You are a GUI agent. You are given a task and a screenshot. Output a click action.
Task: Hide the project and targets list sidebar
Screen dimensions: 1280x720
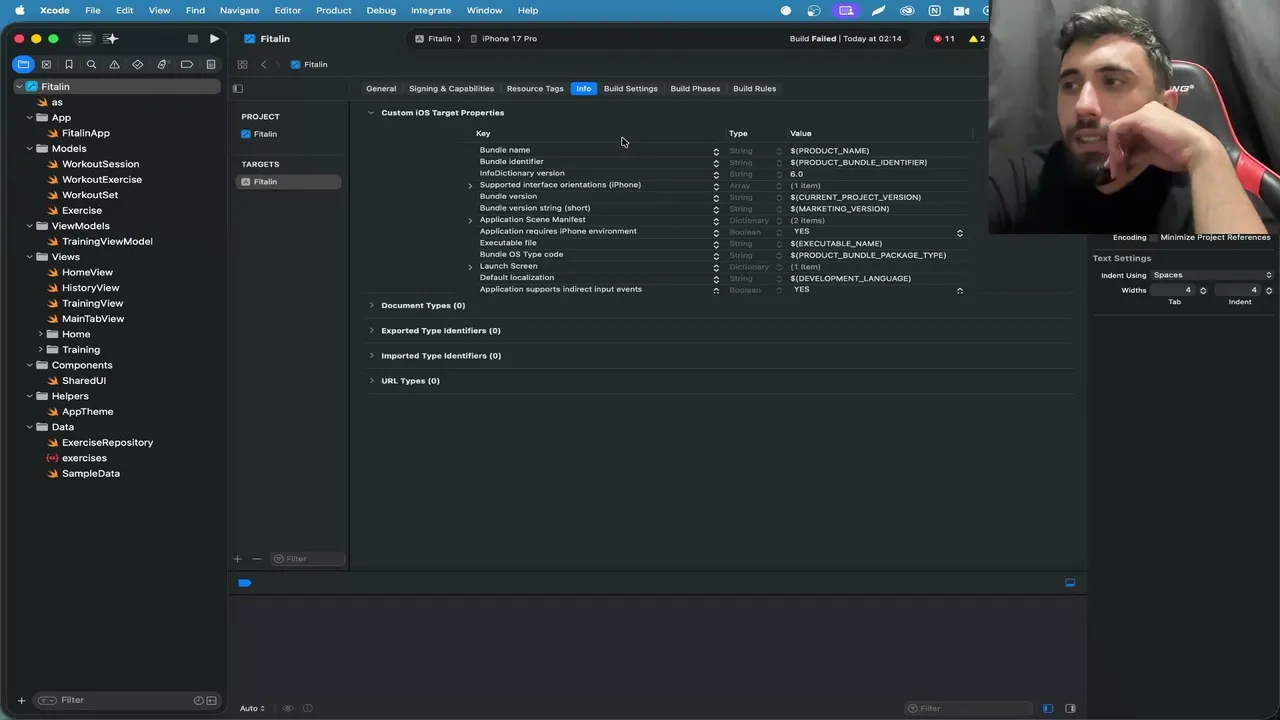(238, 89)
